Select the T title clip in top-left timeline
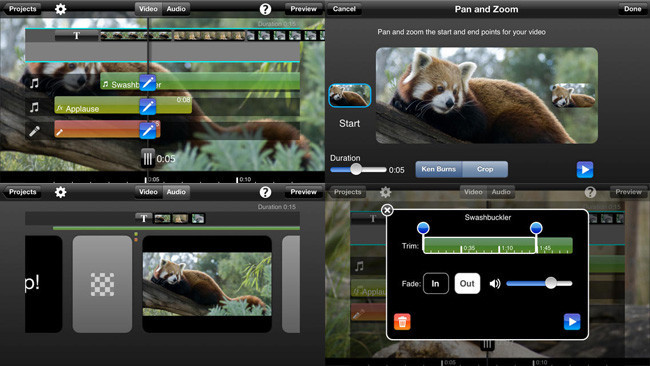Screen dimensions: 650x366 coord(77,36)
